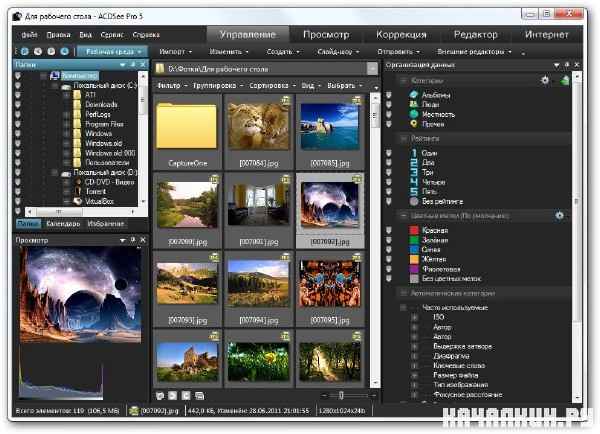This screenshot has height=434, width=600.
Task: Switch to the Календарь tab
Action: click(63, 224)
